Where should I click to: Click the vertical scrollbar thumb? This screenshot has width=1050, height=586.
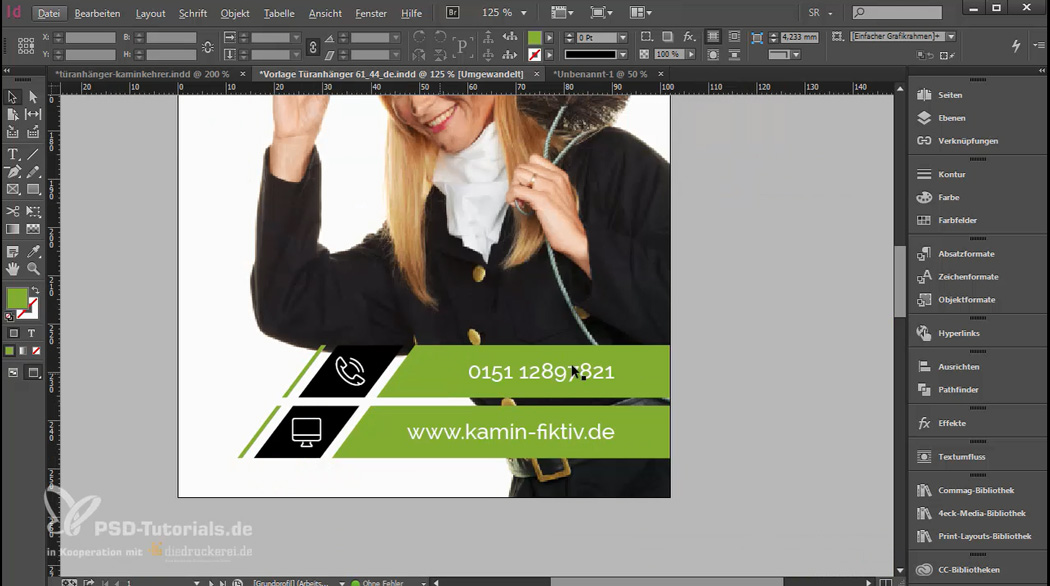point(900,282)
